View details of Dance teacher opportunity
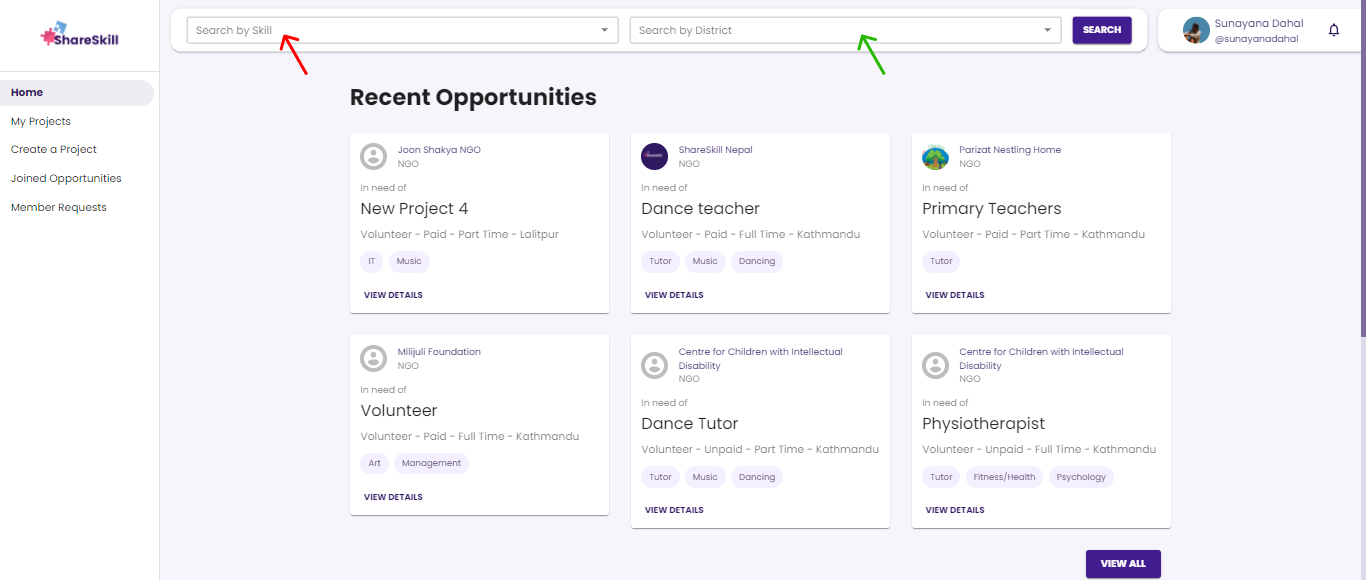The height and width of the screenshot is (580, 1366). 674,295
